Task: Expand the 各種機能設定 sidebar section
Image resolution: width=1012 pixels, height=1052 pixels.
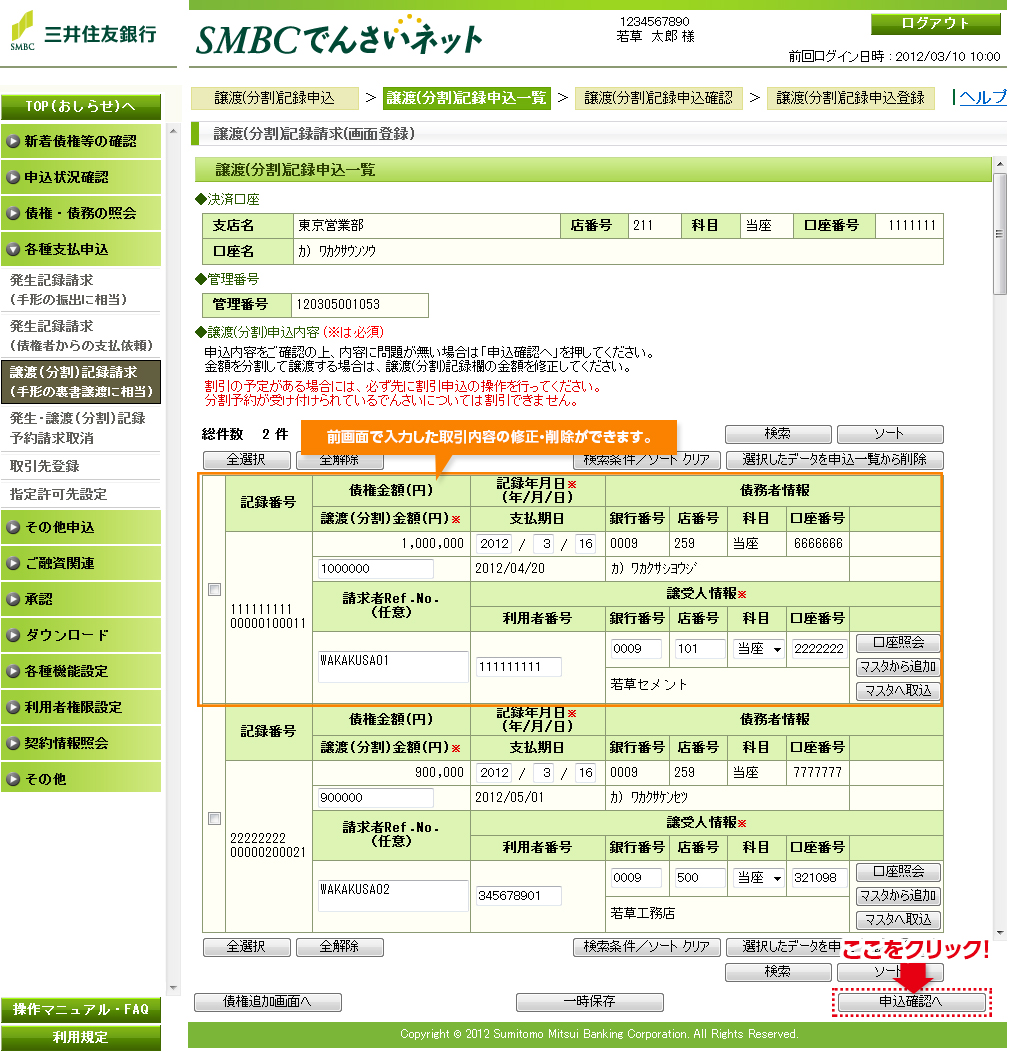Action: [x=81, y=672]
